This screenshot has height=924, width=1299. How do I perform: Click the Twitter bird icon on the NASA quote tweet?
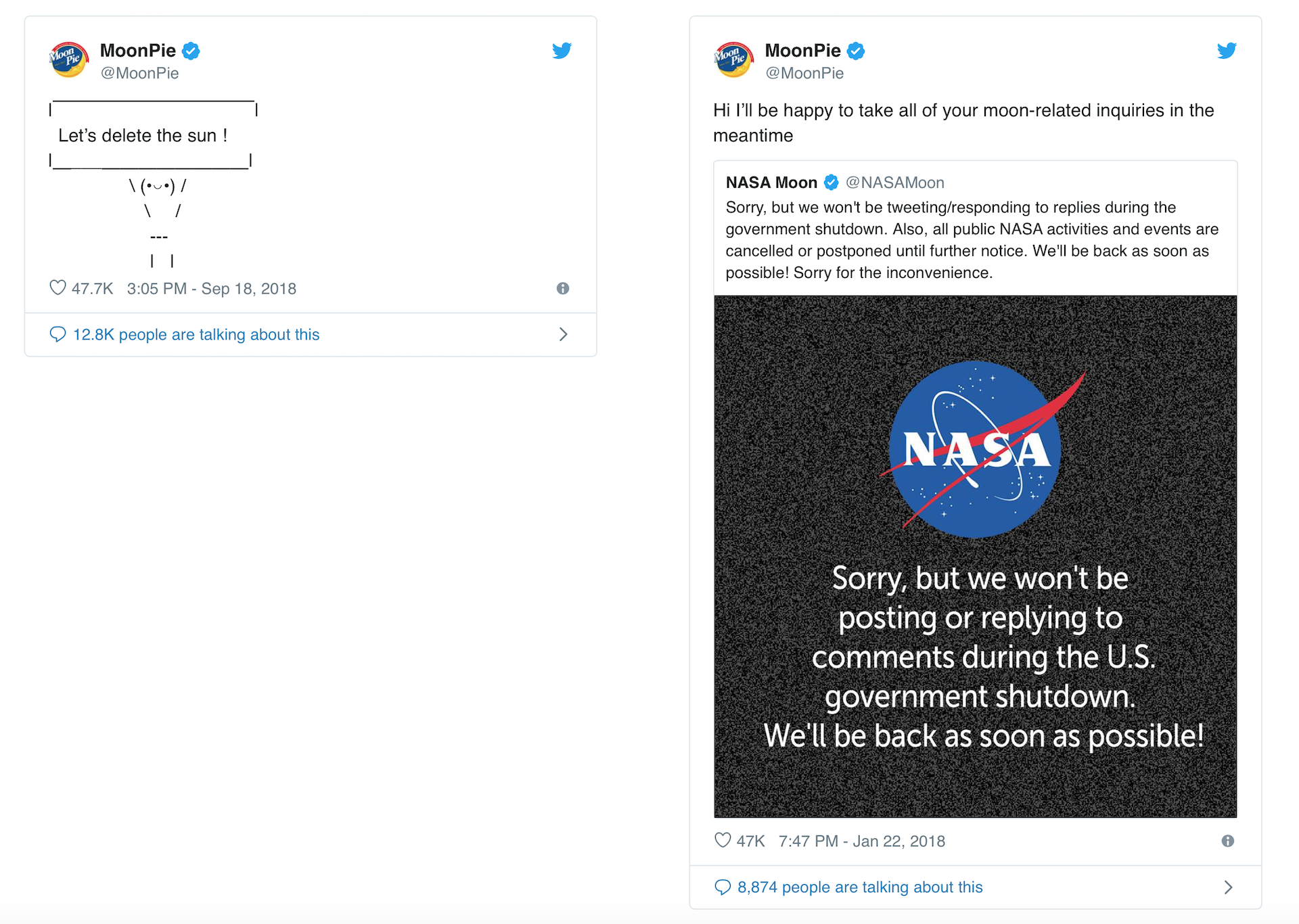1227,51
